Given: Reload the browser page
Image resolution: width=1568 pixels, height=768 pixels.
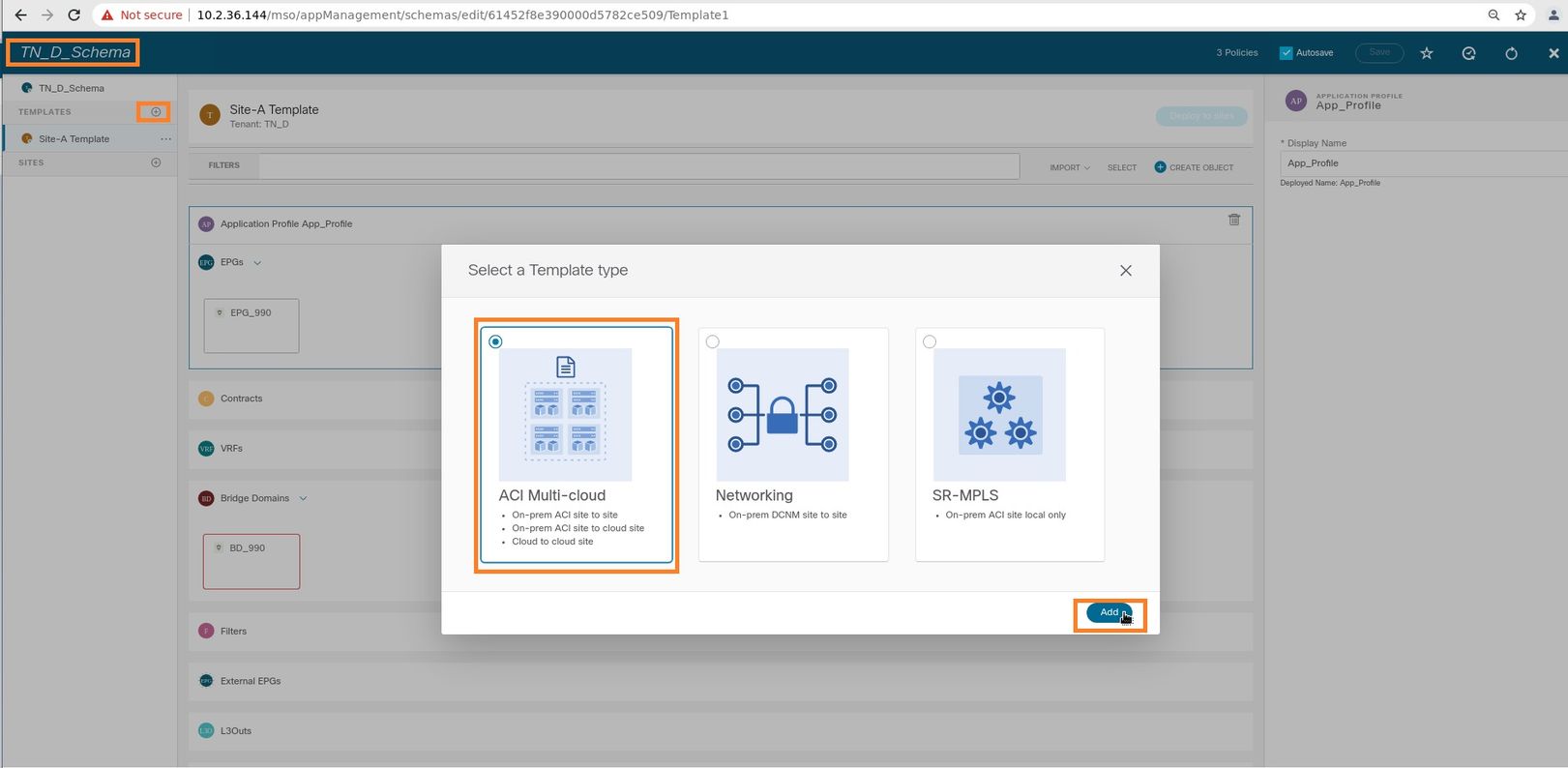Looking at the screenshot, I should coord(74,15).
